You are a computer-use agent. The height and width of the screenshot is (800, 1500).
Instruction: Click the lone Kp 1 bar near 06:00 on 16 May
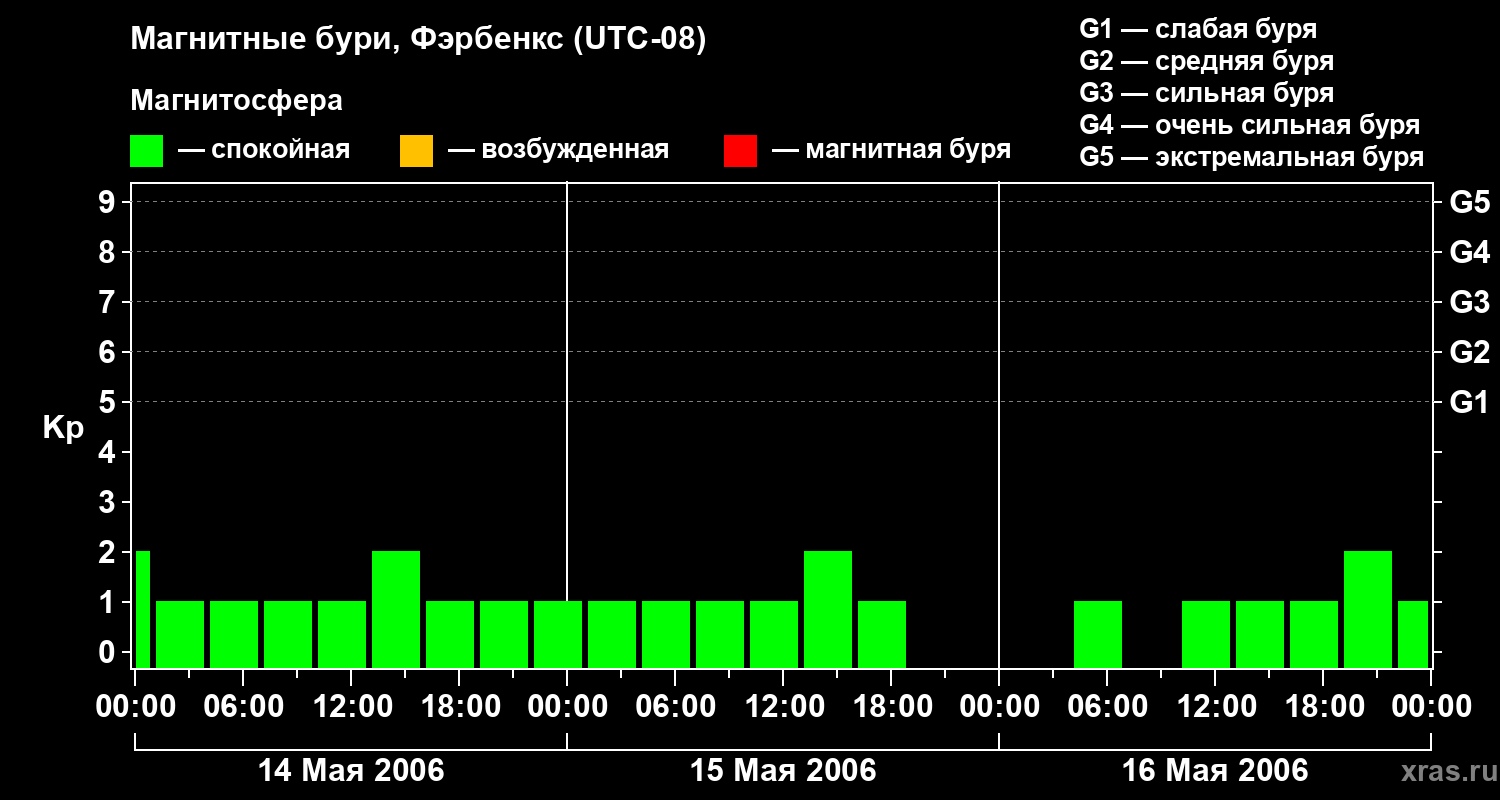coord(1098,634)
